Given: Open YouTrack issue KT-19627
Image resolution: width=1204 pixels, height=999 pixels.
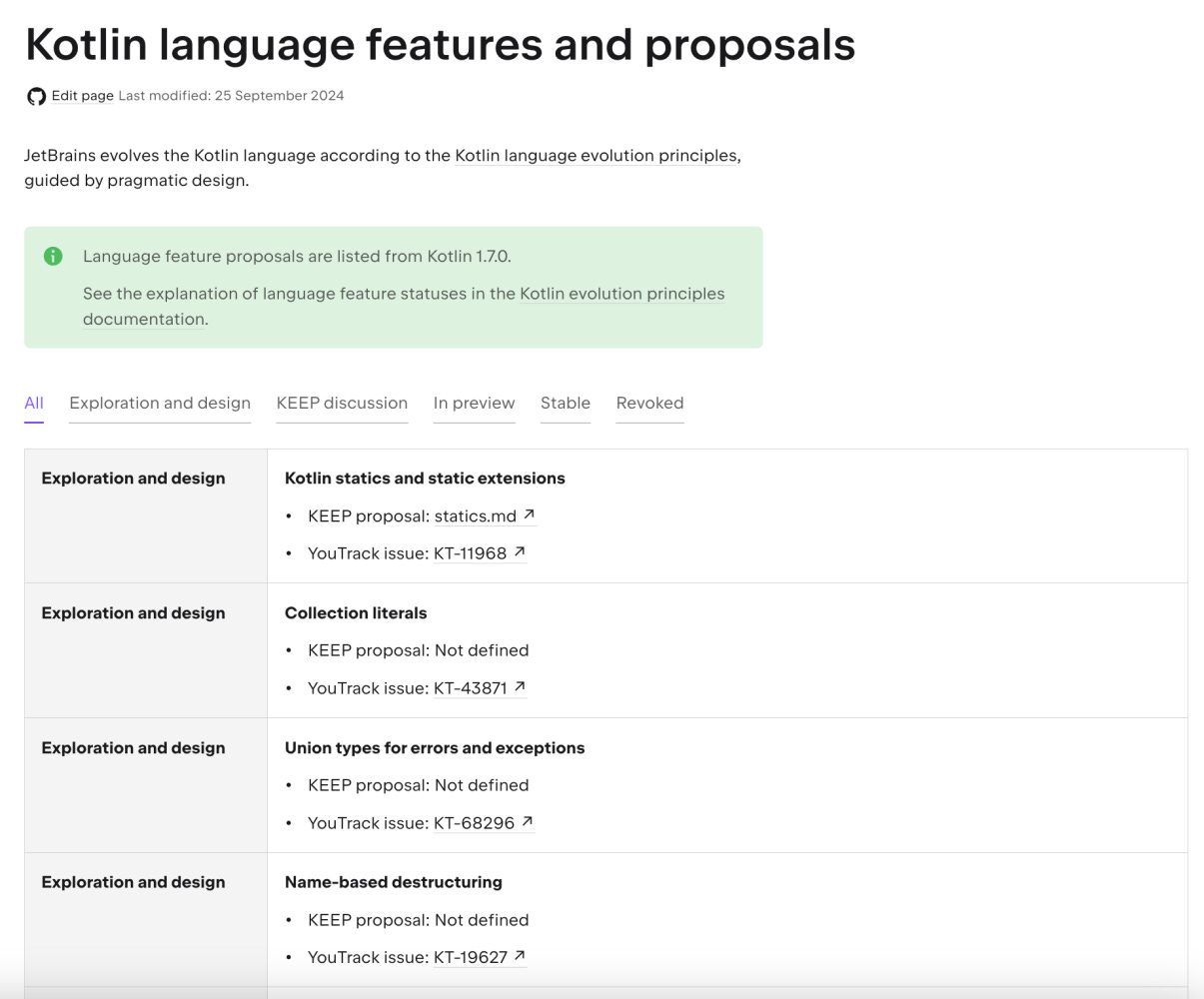Looking at the screenshot, I should pos(471,958).
